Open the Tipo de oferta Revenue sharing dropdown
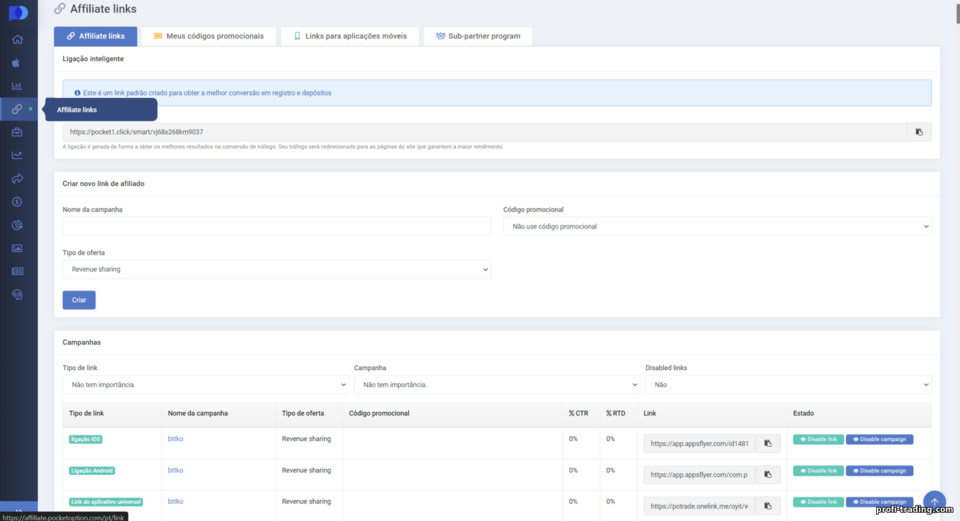960x521 pixels. point(277,269)
